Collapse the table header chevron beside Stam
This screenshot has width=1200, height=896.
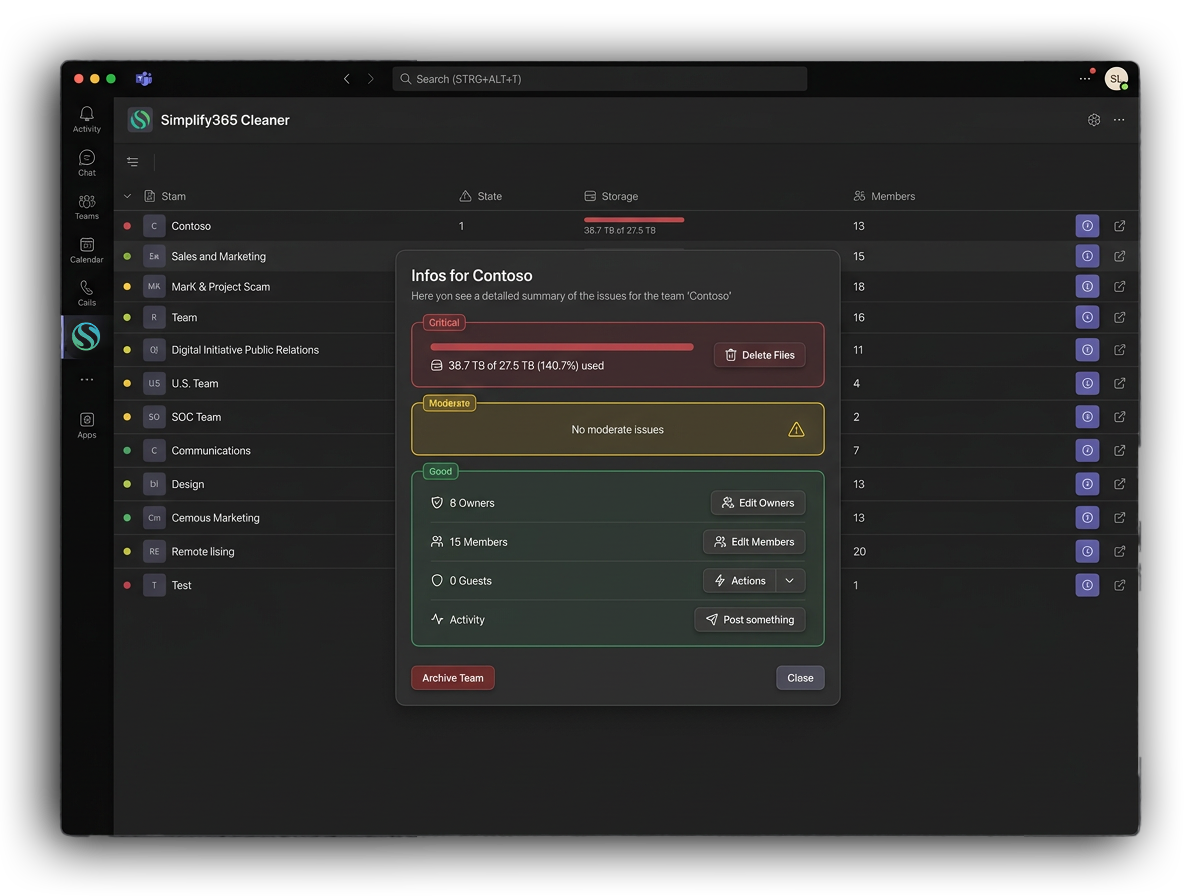click(127, 197)
